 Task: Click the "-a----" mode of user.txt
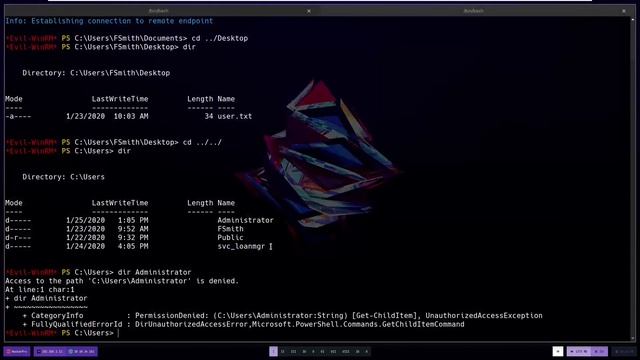(18, 116)
